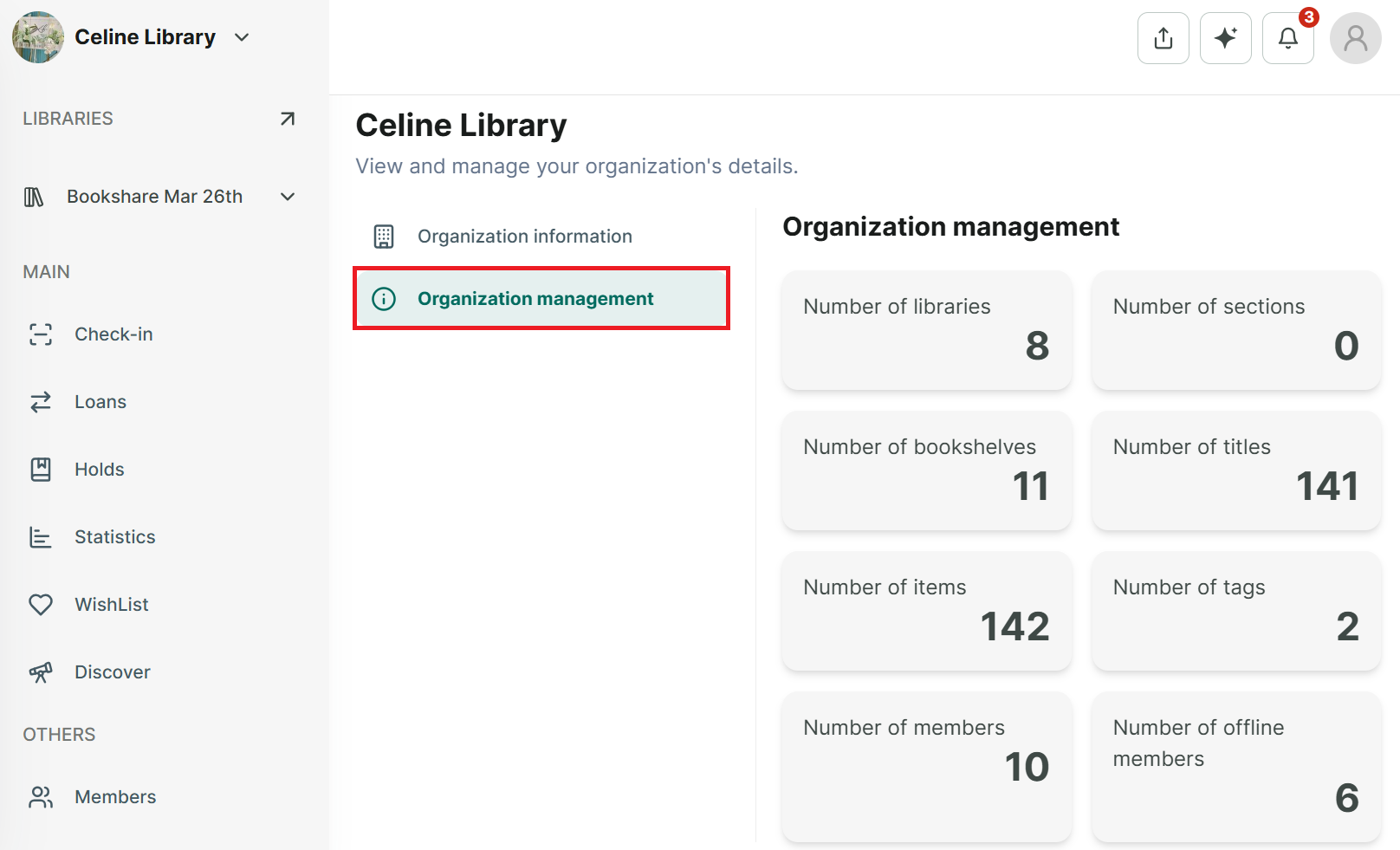Viewport: 1400px width, 850px height.
Task: Click the Organization management heading
Action: pos(951,227)
